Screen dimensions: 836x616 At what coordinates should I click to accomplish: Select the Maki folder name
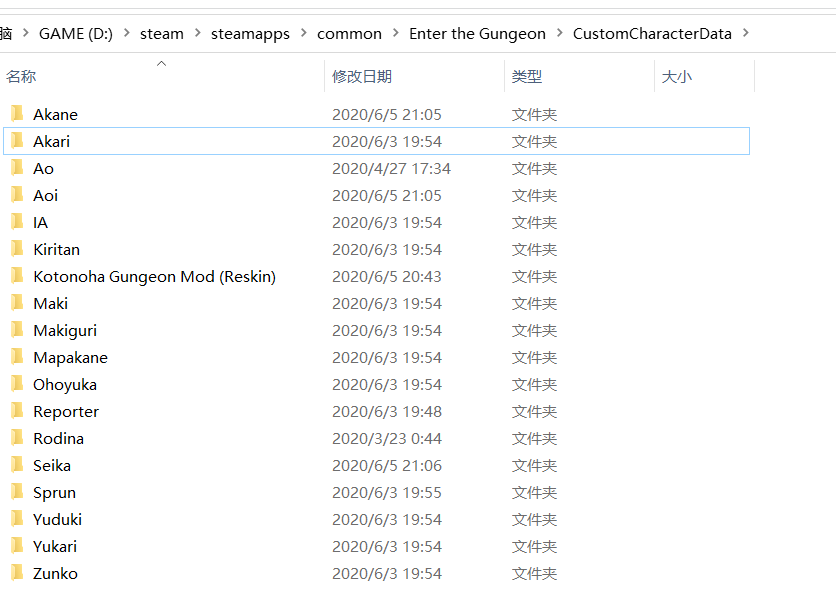tap(51, 303)
